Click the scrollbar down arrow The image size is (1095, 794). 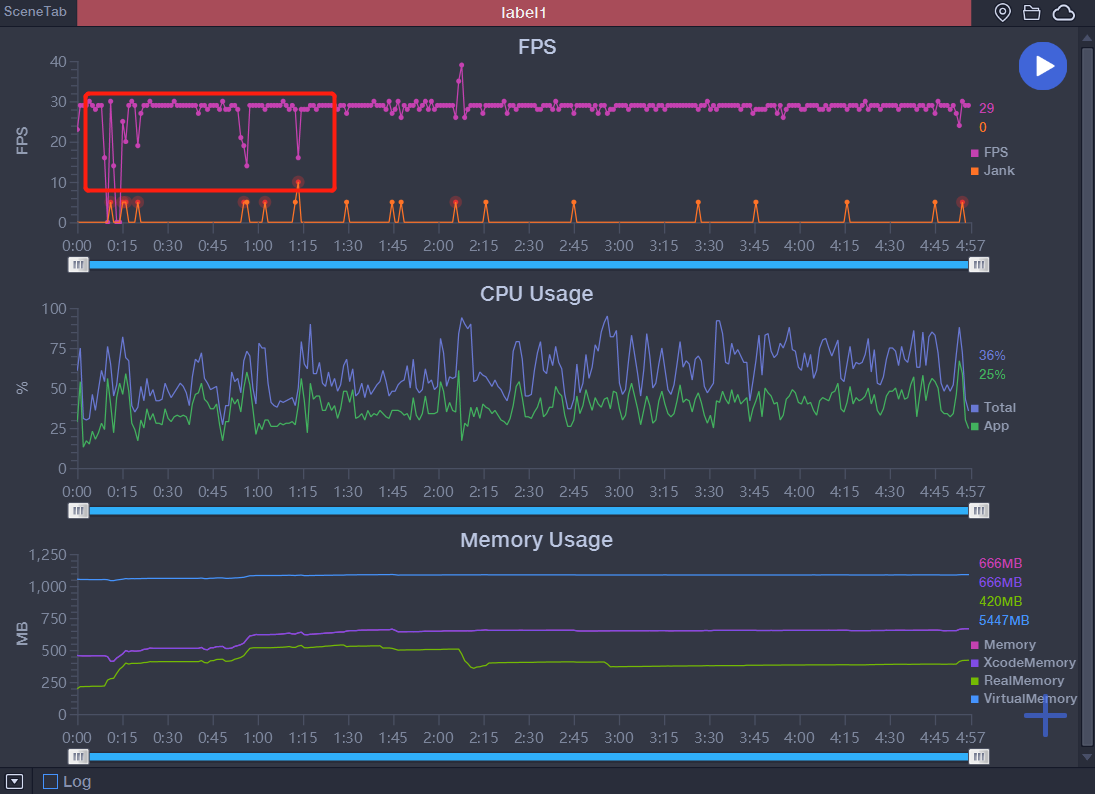coord(1087,757)
